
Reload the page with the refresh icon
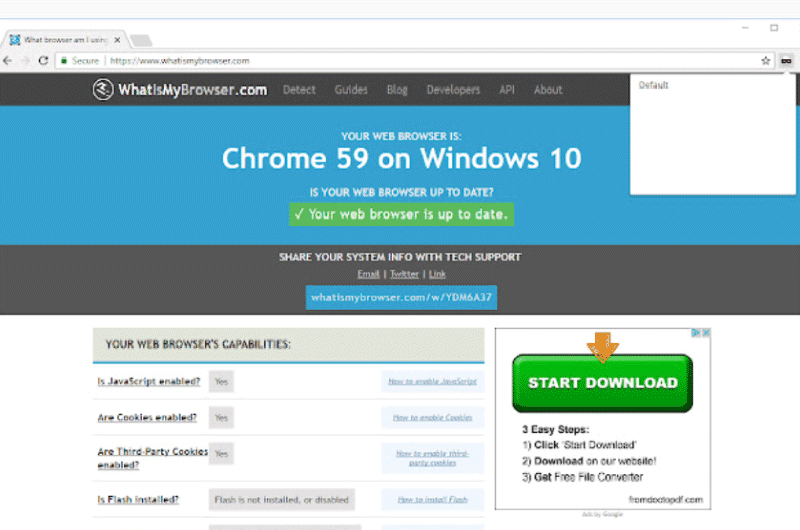[x=43, y=61]
